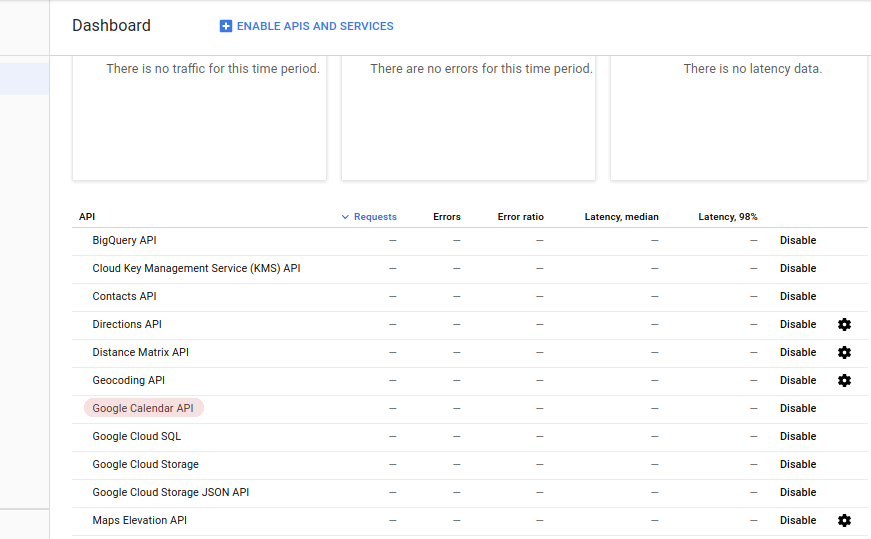
Task: Disable the Geocoding API
Action: click(798, 381)
